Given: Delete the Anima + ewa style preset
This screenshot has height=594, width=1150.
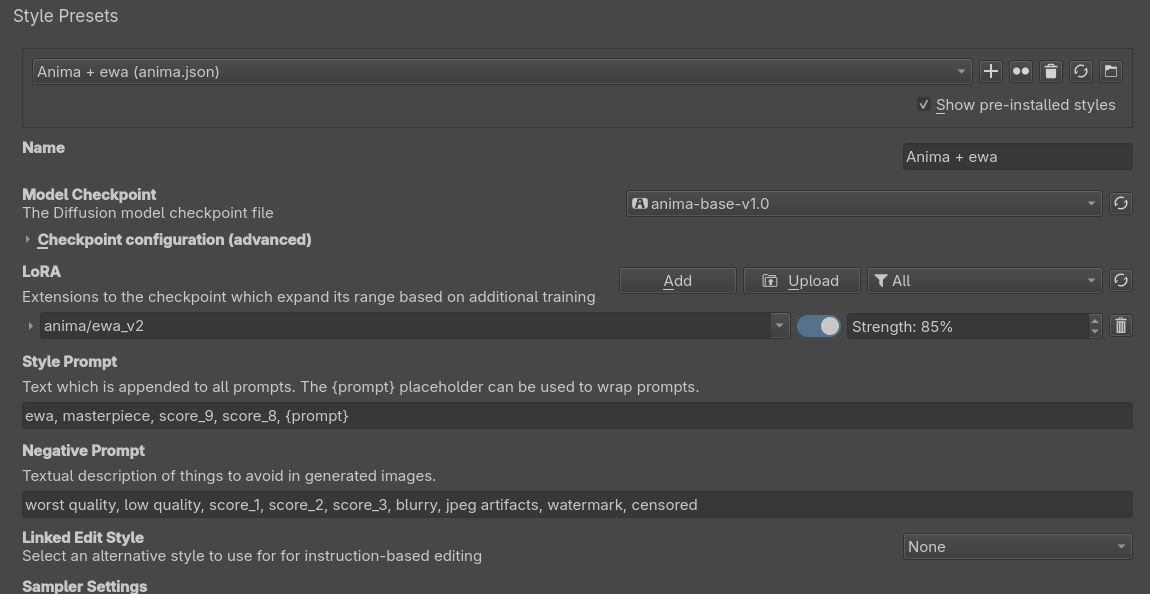Looking at the screenshot, I should 1050,71.
